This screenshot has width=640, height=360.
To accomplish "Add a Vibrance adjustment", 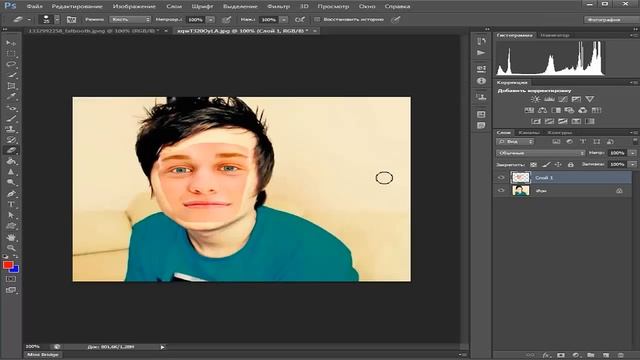I will (589, 99).
